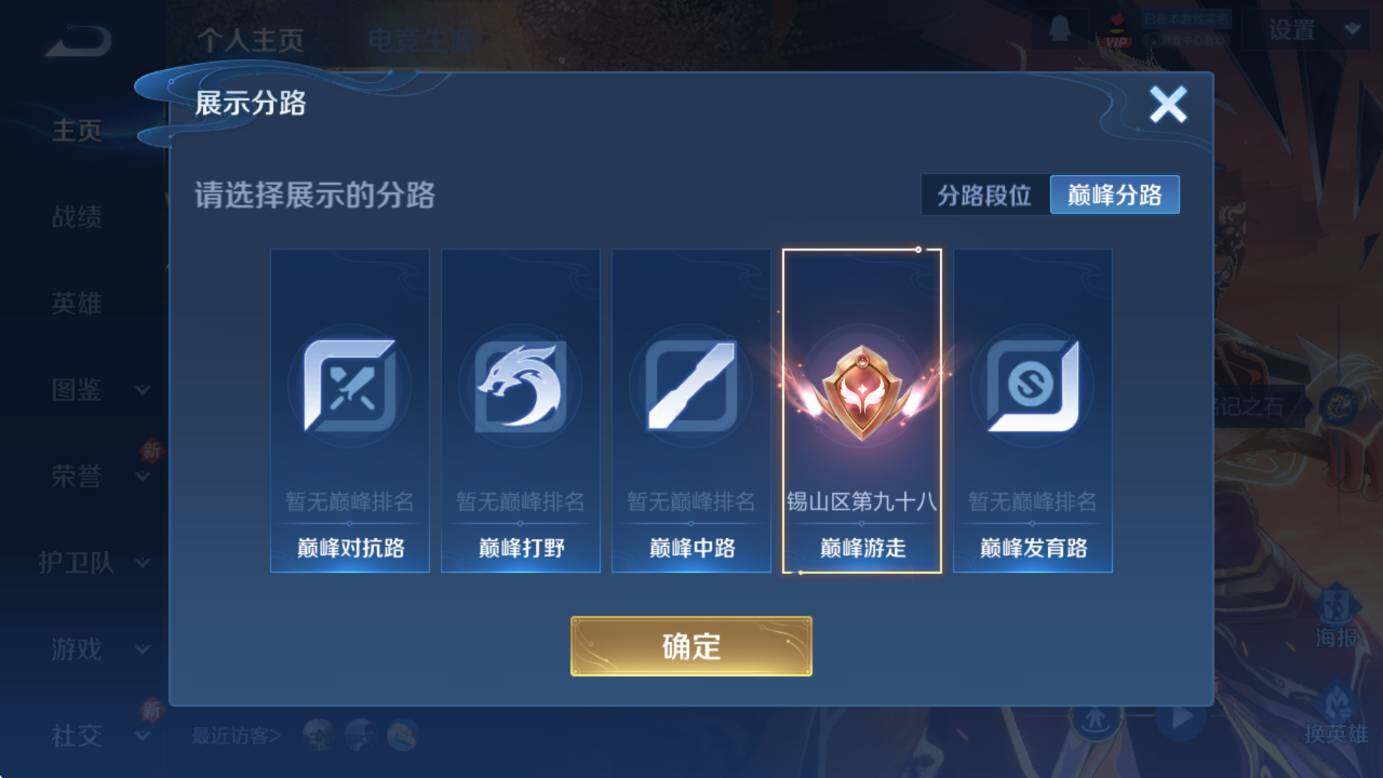
Task: Open the VIP badge icon
Action: click(x=1115, y=32)
